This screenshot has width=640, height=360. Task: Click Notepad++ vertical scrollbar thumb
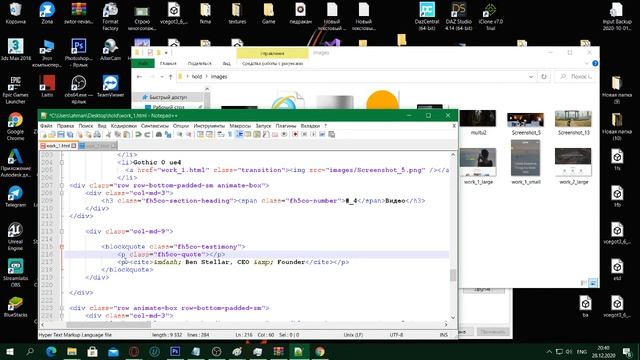(x=453, y=275)
